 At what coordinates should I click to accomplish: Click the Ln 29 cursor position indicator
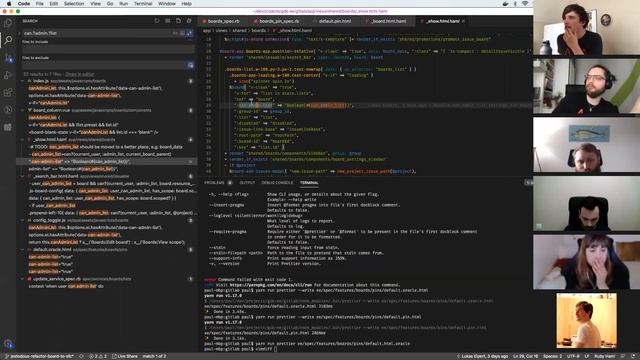(526, 356)
